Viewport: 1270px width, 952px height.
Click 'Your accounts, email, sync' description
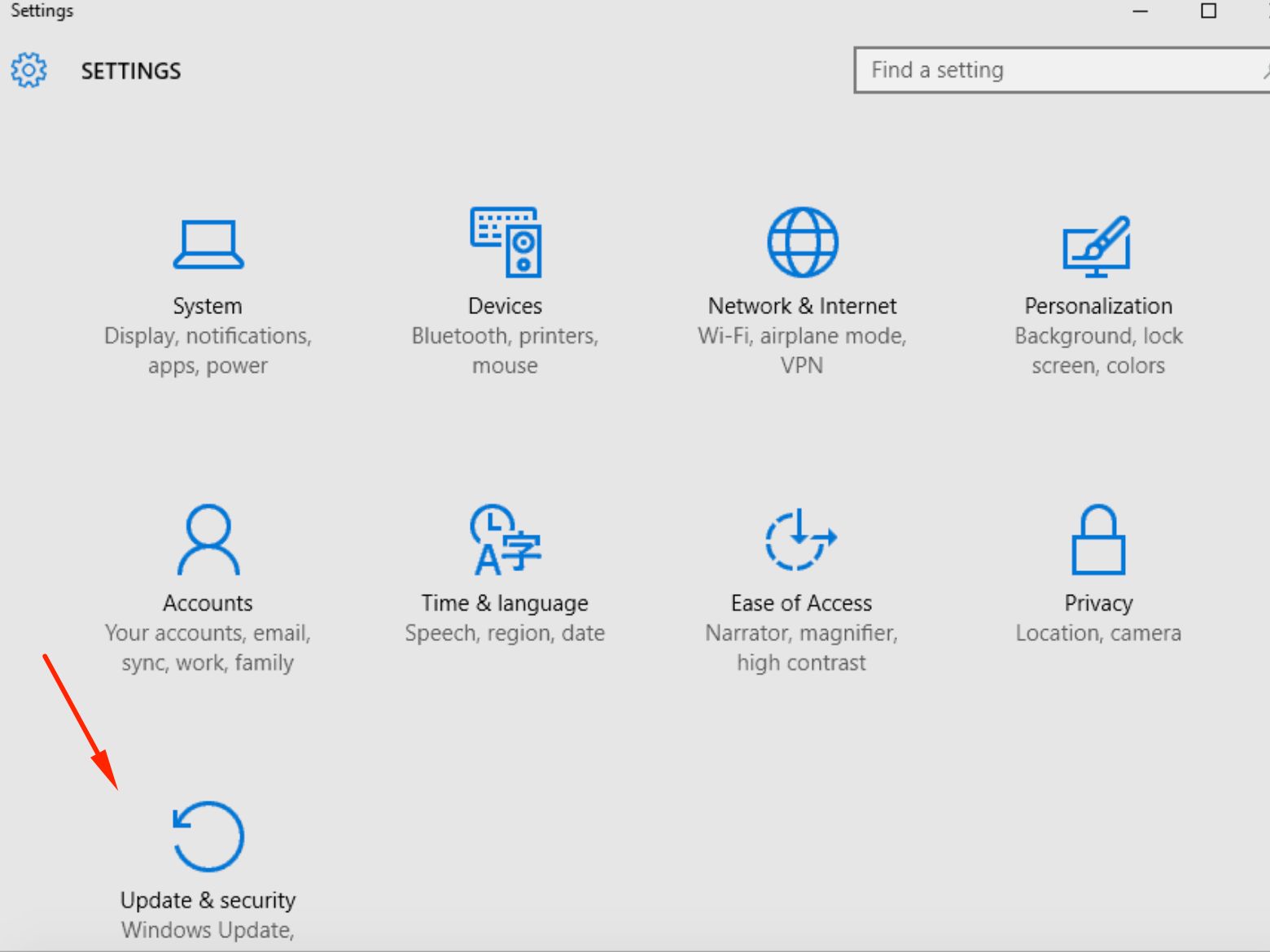[208, 648]
